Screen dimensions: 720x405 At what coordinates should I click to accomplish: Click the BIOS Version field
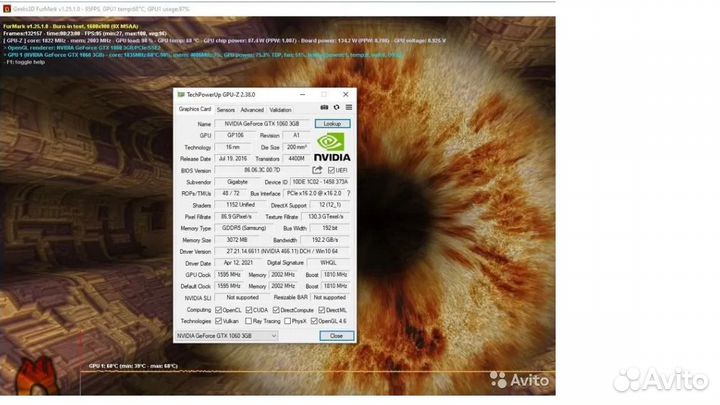point(262,170)
